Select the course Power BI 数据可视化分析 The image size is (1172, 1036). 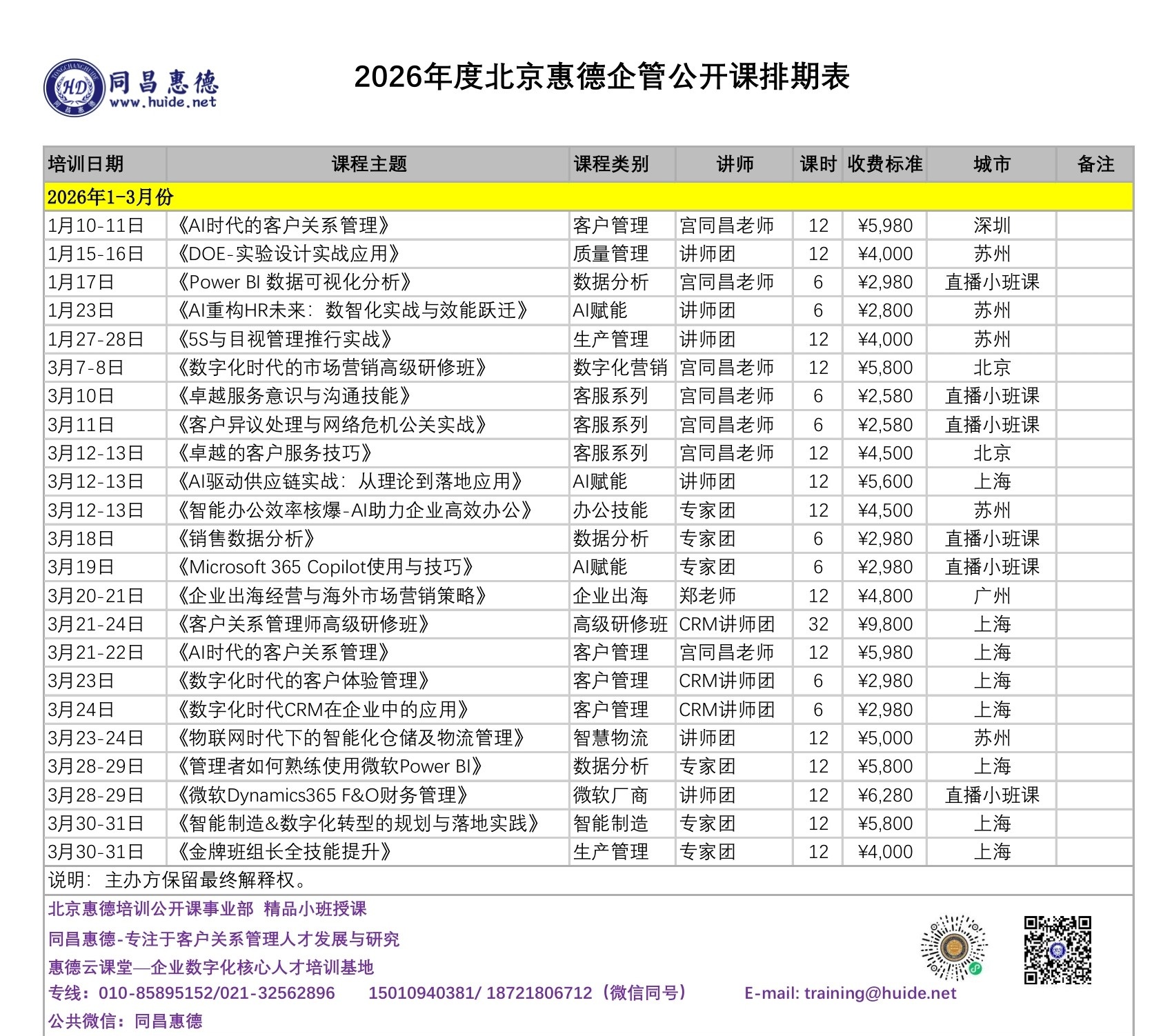(294, 282)
